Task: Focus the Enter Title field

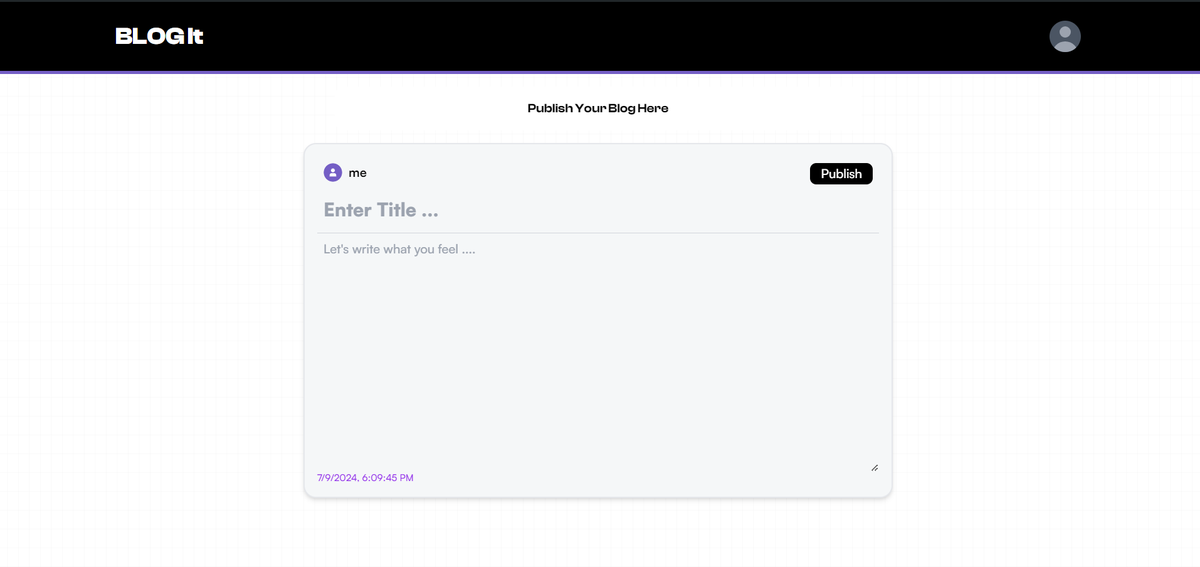Action: pos(598,210)
